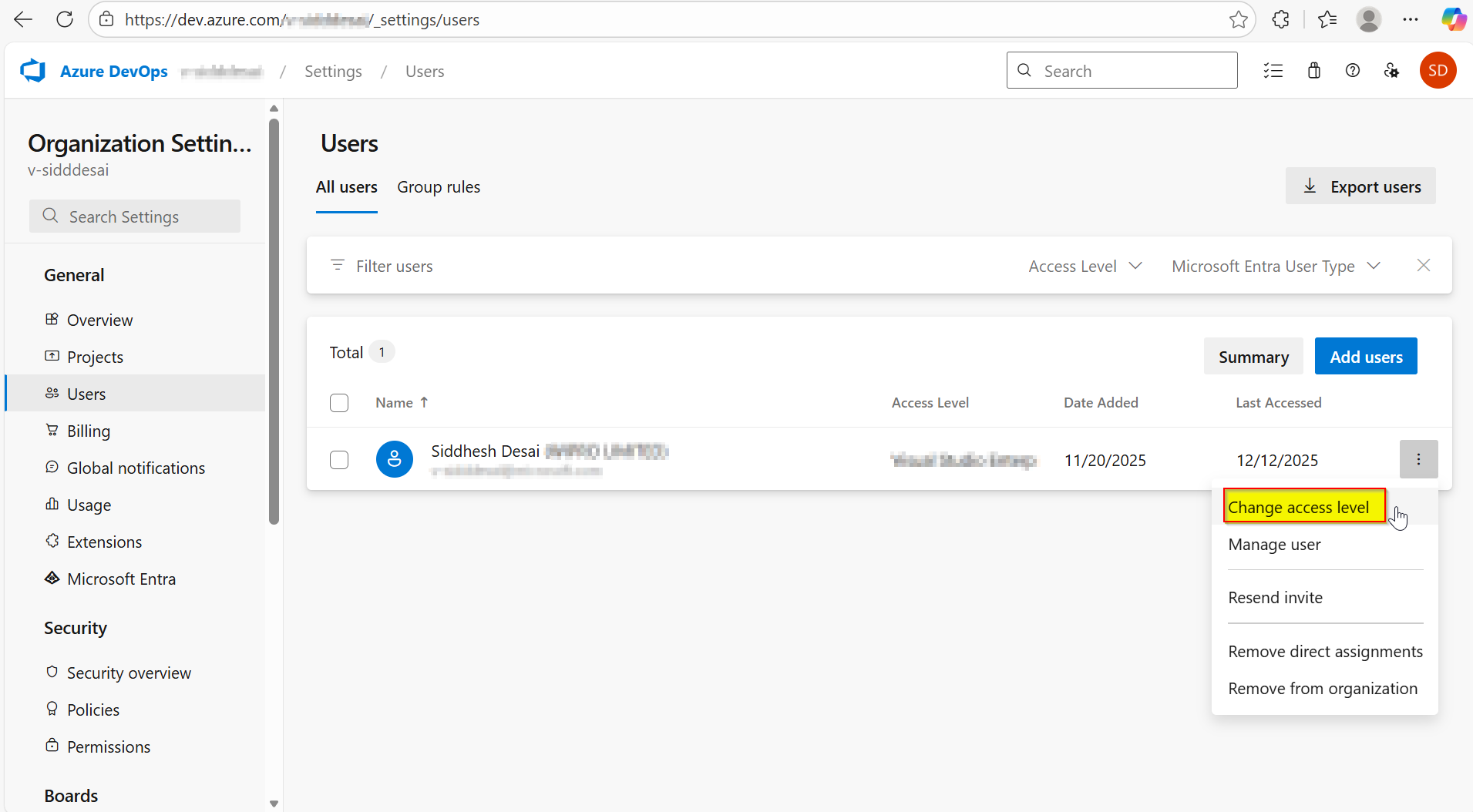Click the Filter users text field

395,266
